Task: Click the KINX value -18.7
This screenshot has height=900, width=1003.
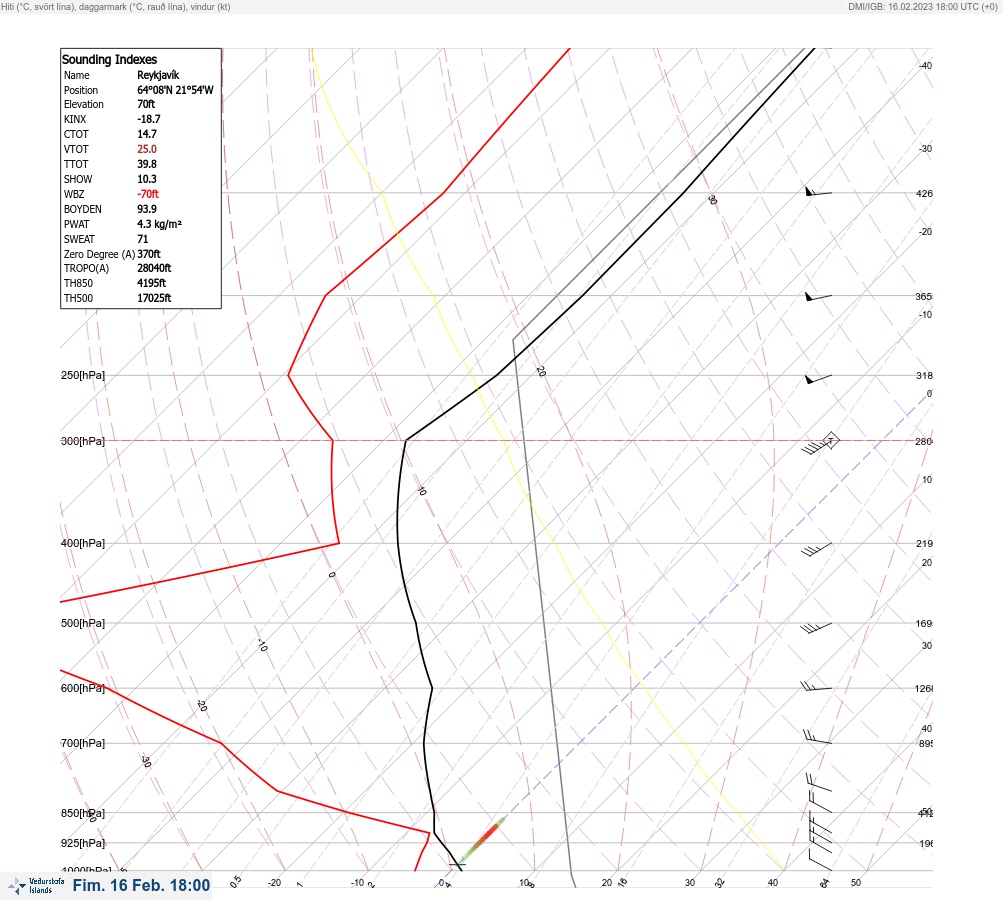Action: pos(148,119)
